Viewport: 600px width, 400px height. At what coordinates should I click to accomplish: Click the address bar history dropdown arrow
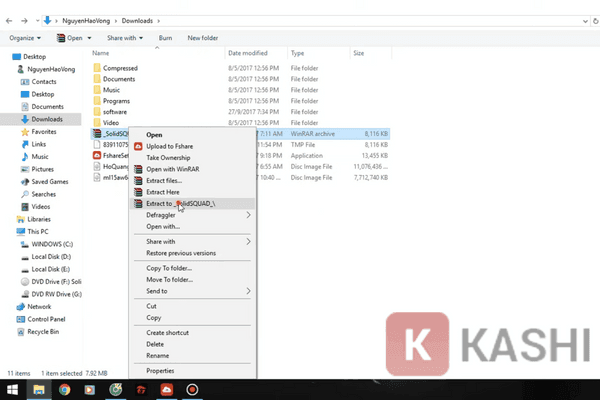[x=585, y=21]
